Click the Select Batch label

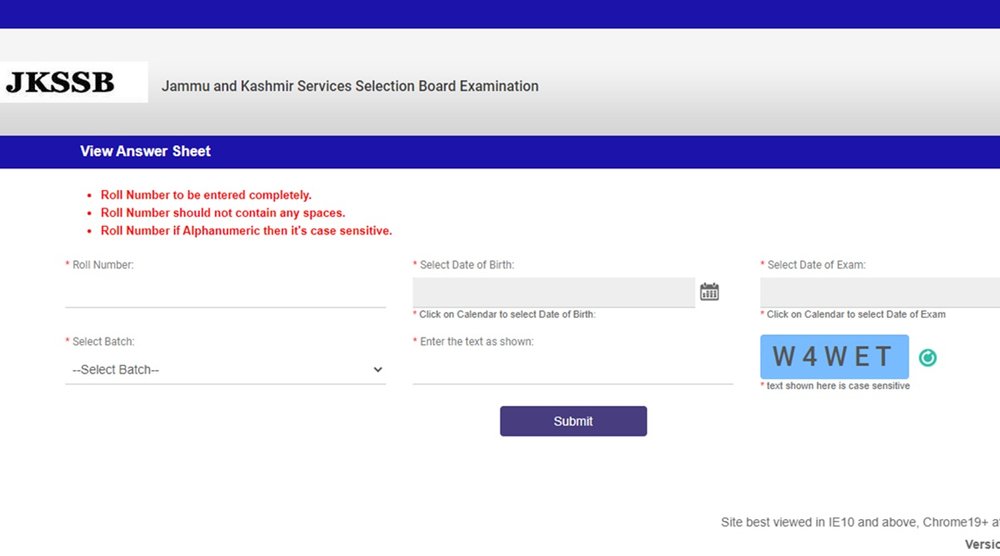[102, 342]
